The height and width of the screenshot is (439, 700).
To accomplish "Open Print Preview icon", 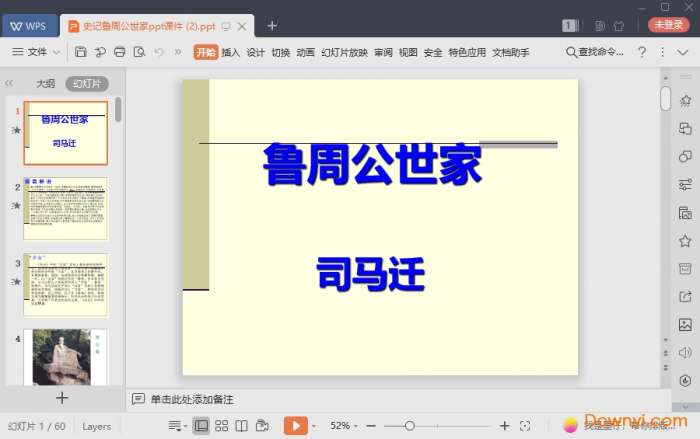I will click(x=139, y=52).
